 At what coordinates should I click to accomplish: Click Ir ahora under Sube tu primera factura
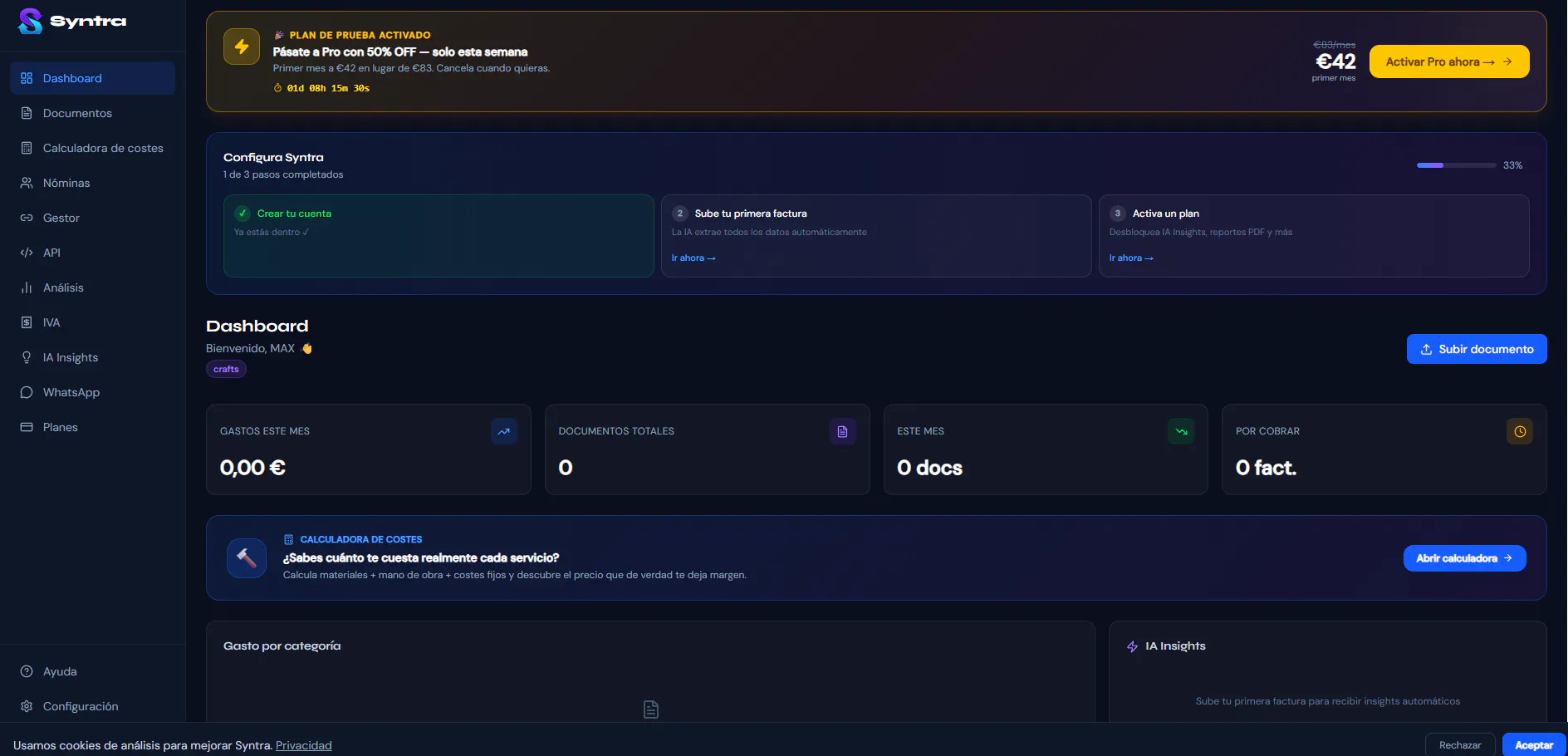(x=693, y=258)
